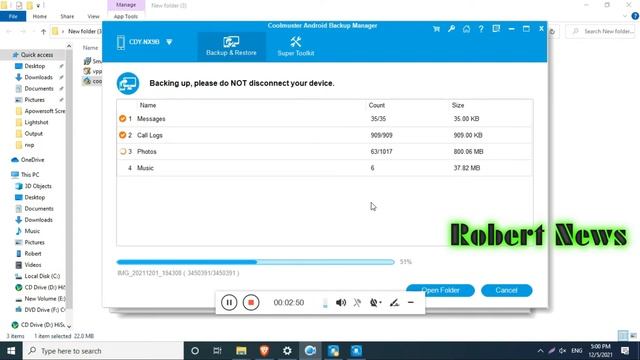Open Downloads under Quick access

pos(38,77)
